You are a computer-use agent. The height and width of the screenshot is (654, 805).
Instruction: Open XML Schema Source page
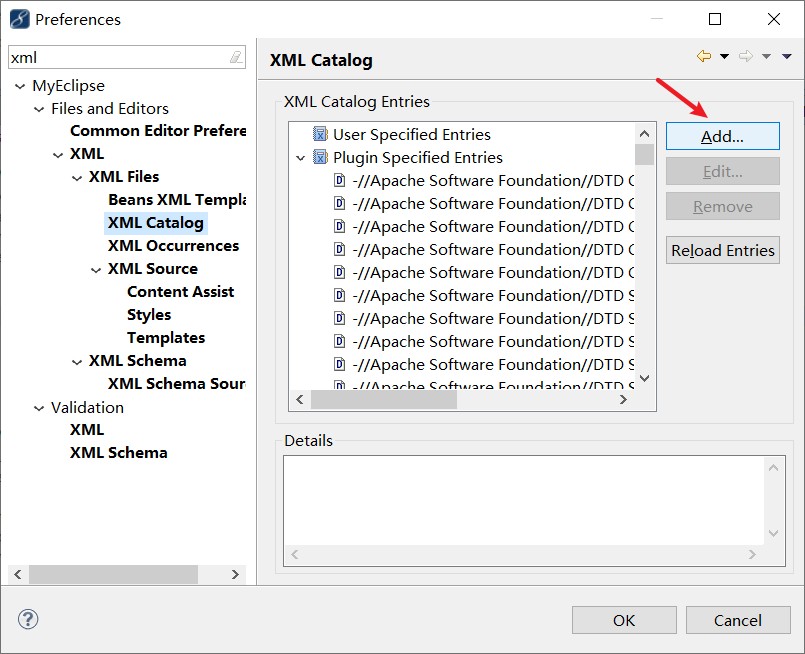tap(177, 384)
